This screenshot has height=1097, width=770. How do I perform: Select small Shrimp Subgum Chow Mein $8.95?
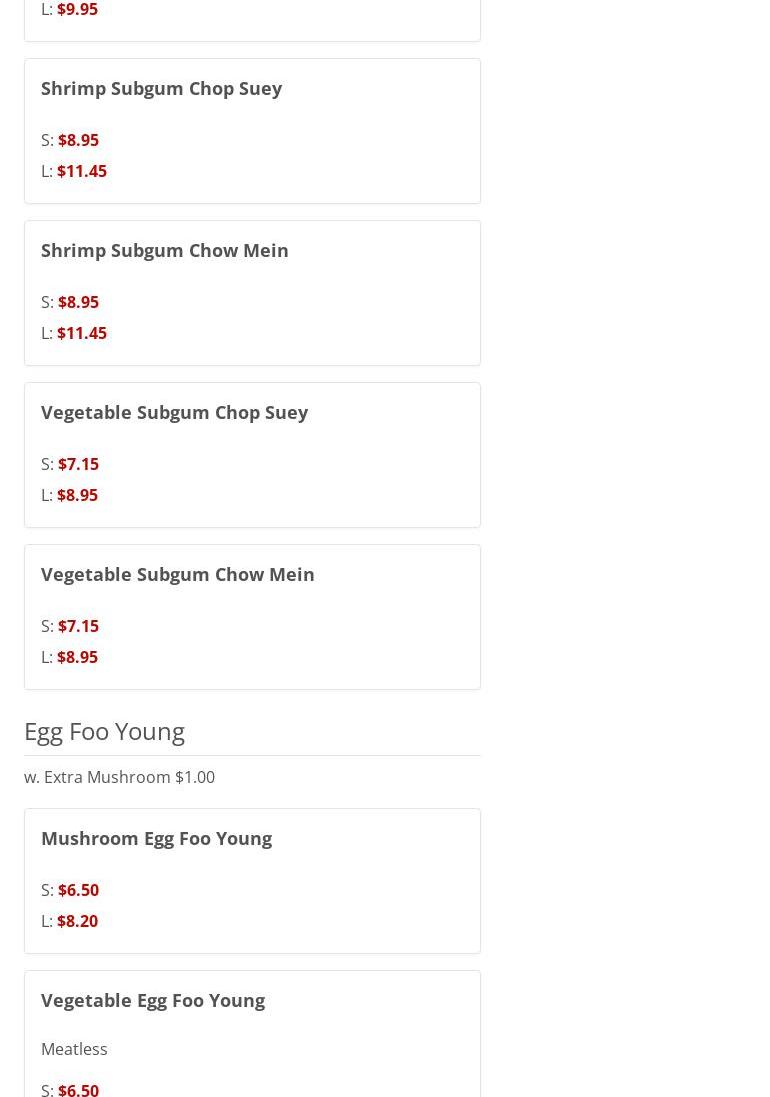tap(78, 302)
